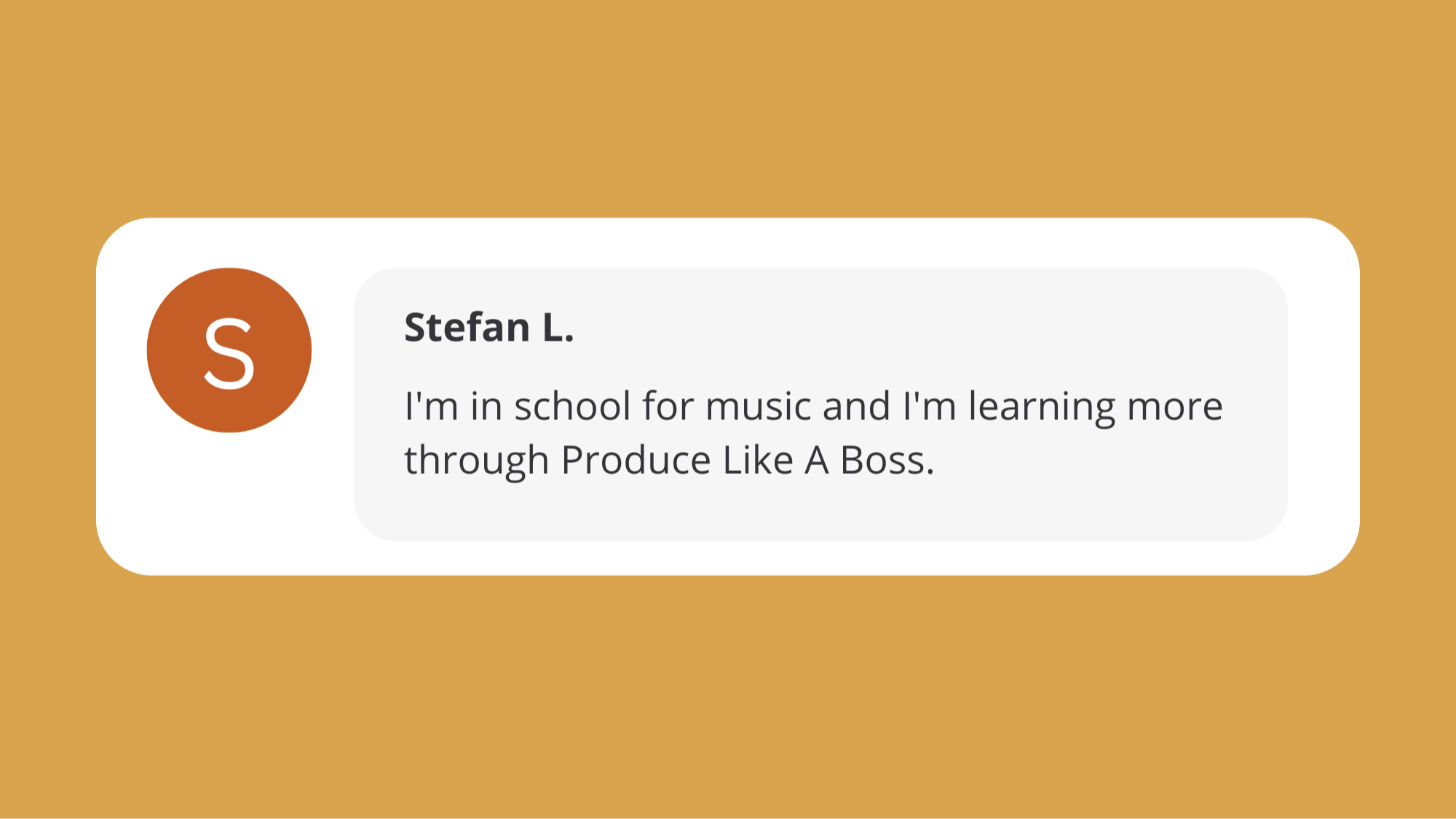Click the initial L. after Stefan
This screenshot has width=1456, height=819.
click(x=558, y=328)
